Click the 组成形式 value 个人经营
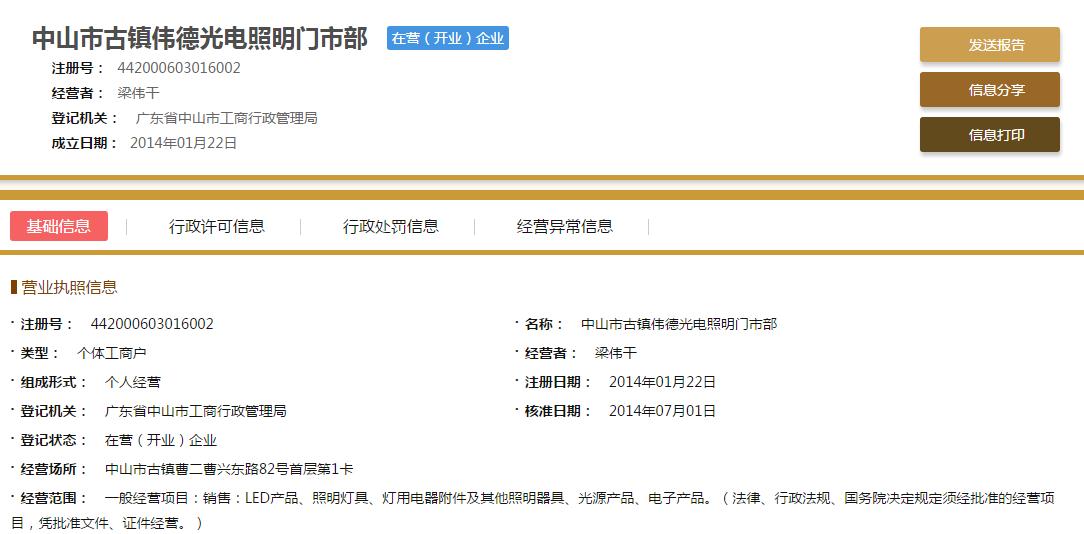The image size is (1084, 534). tap(132, 382)
